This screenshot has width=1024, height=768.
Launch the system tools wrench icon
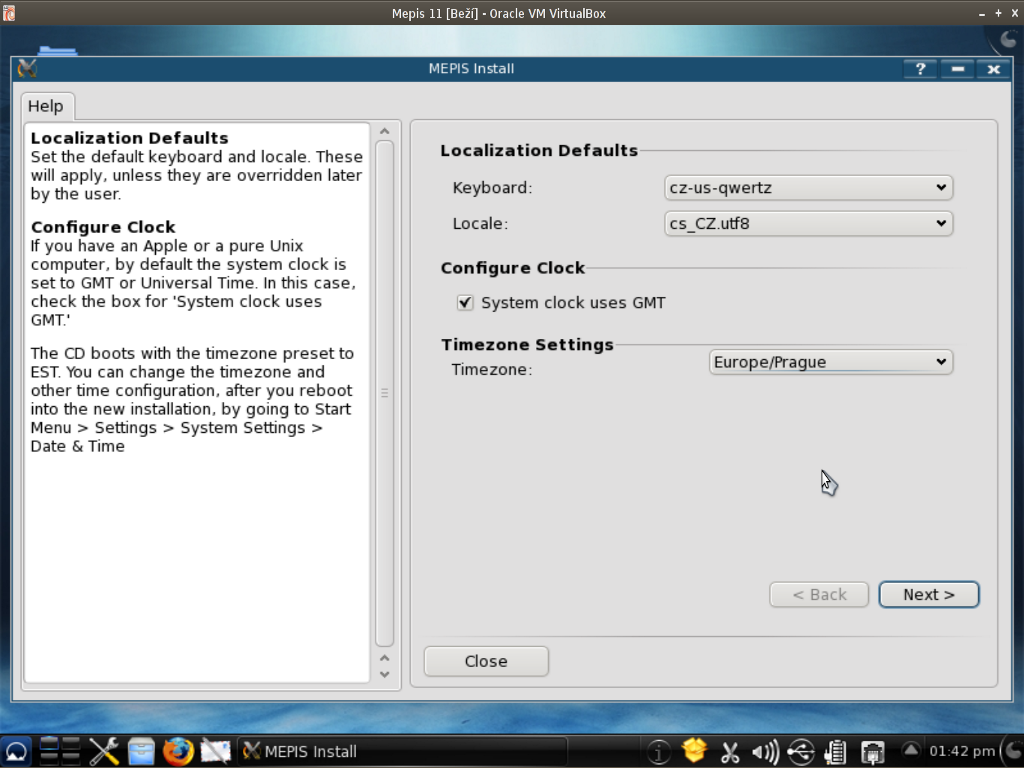[x=104, y=752]
